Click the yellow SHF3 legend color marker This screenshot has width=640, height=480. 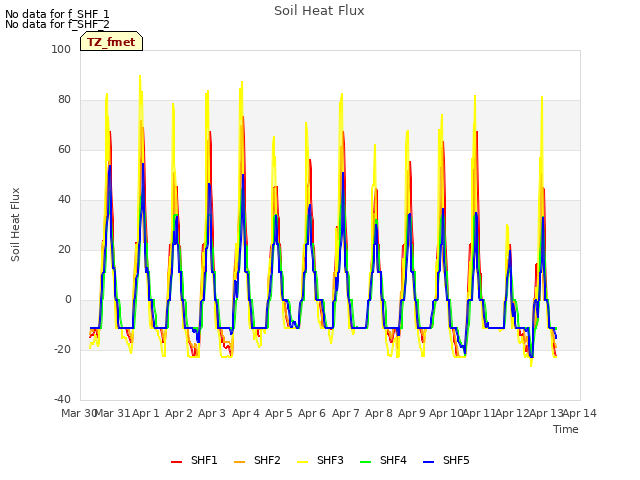(x=302, y=462)
